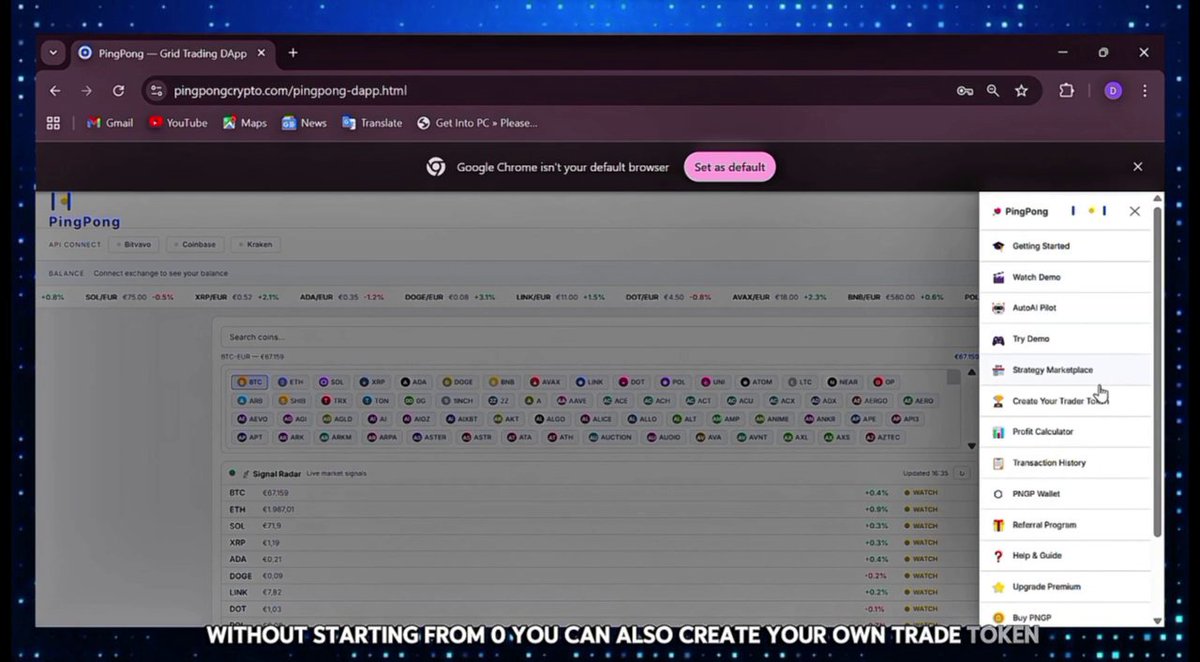Click the Search coins input field
Viewport: 1200px width, 662px height.
pyautogui.click(x=590, y=337)
